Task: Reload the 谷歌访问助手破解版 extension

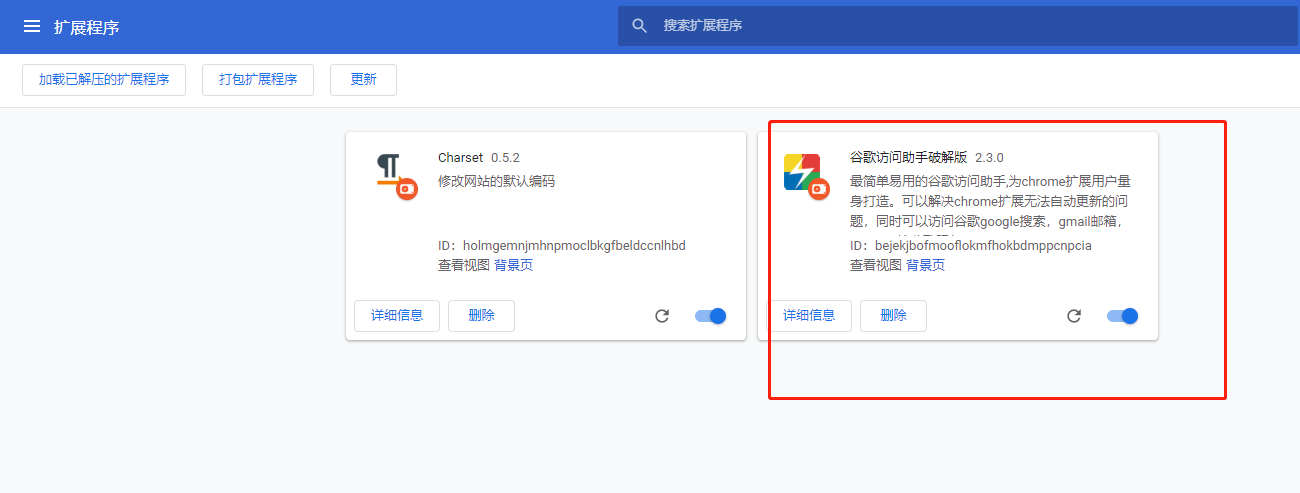Action: click(x=1074, y=316)
